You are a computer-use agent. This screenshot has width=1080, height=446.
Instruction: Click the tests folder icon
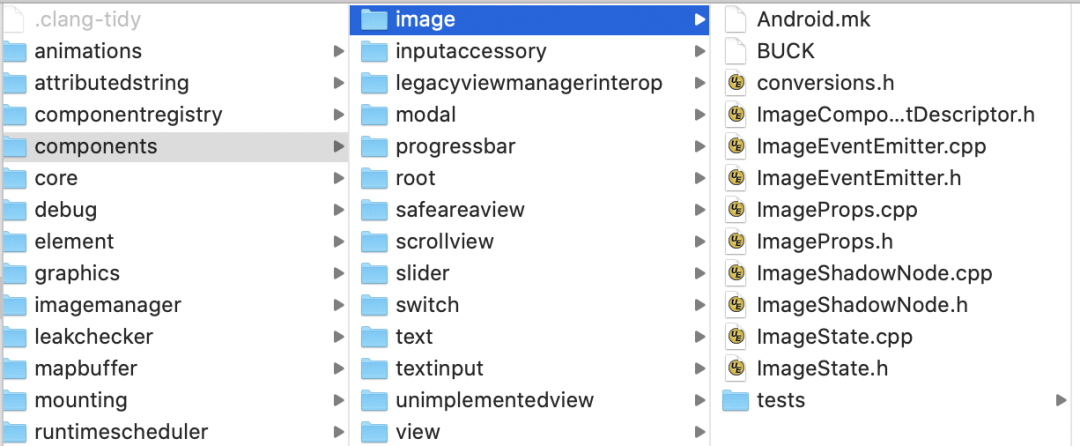736,400
